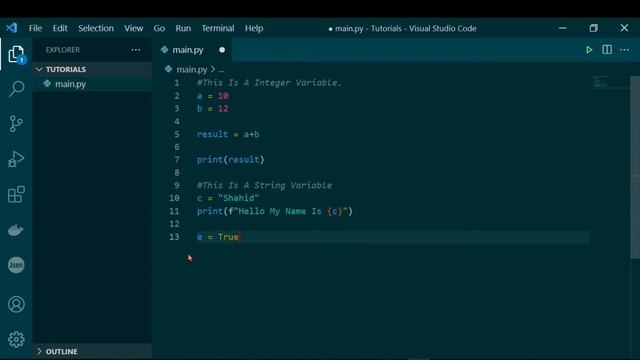
Task: Open the Edit menu
Action: pos(60,28)
